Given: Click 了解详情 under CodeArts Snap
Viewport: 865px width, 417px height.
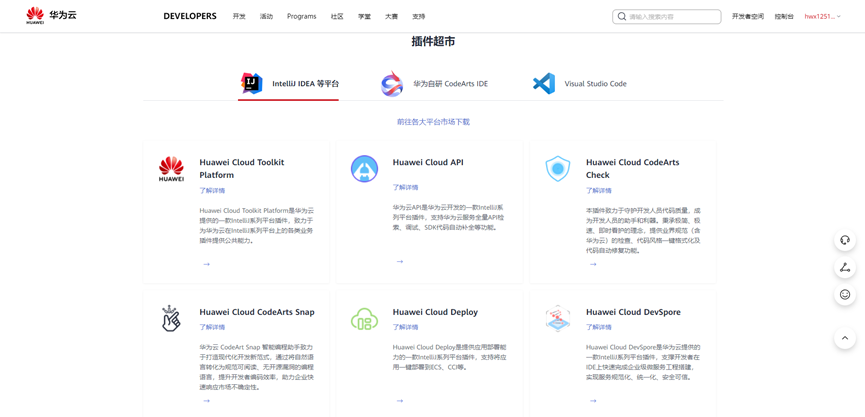Looking at the screenshot, I should coord(212,327).
